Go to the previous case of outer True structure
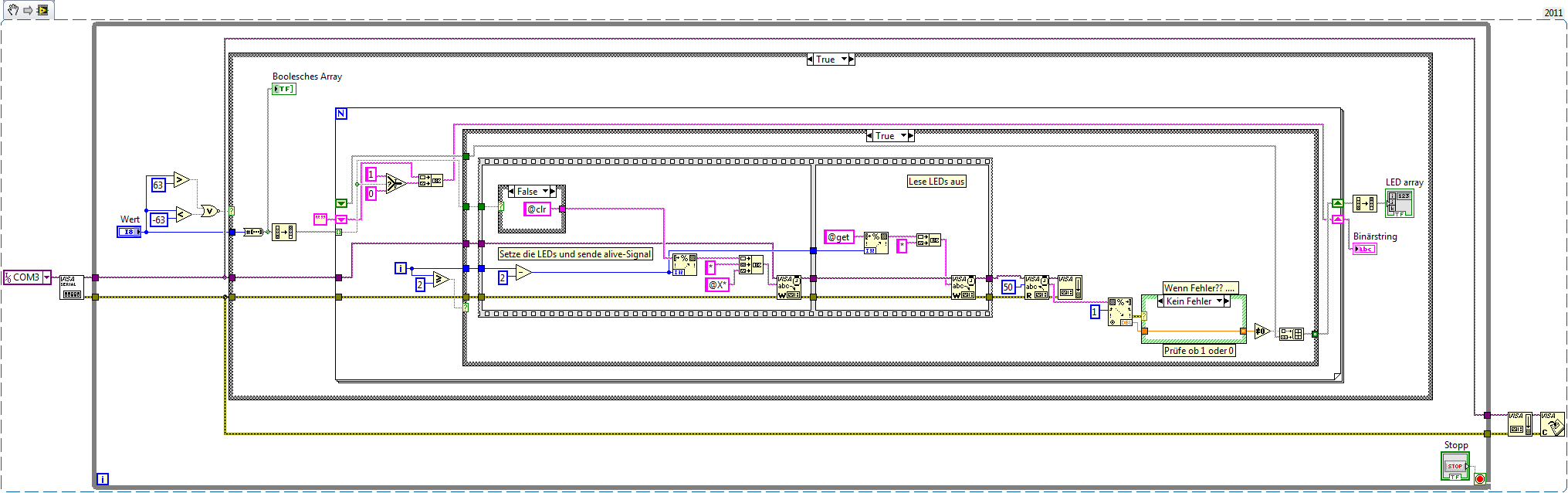The image size is (1568, 493). click(x=810, y=59)
